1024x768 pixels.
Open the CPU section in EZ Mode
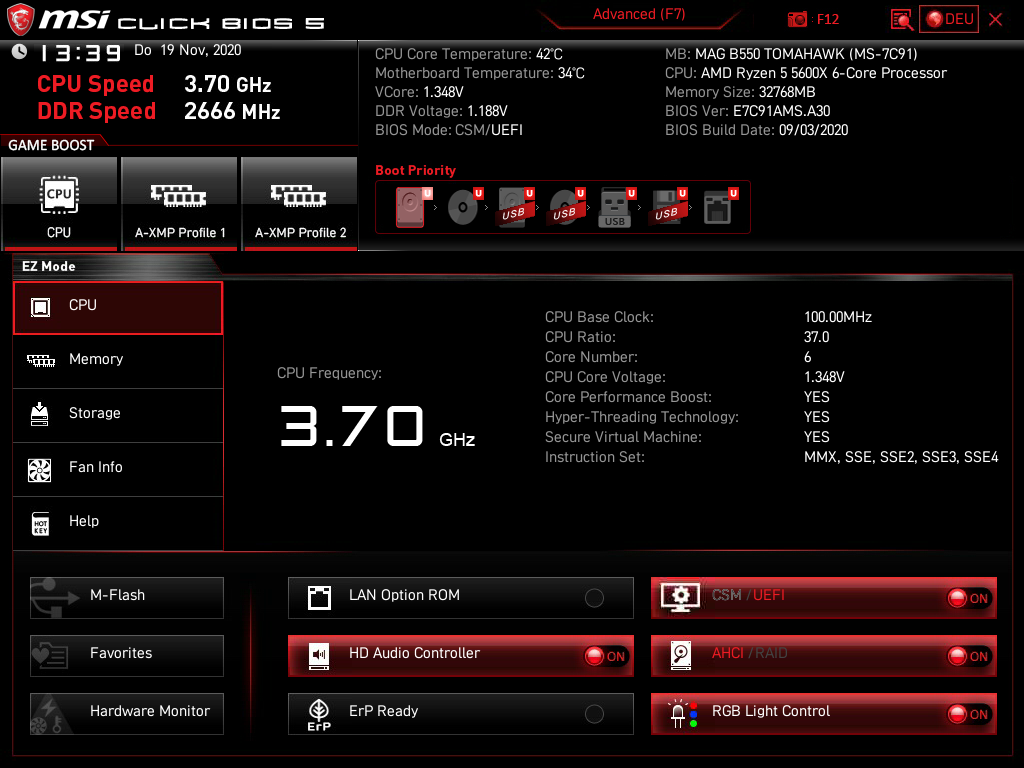[x=118, y=308]
